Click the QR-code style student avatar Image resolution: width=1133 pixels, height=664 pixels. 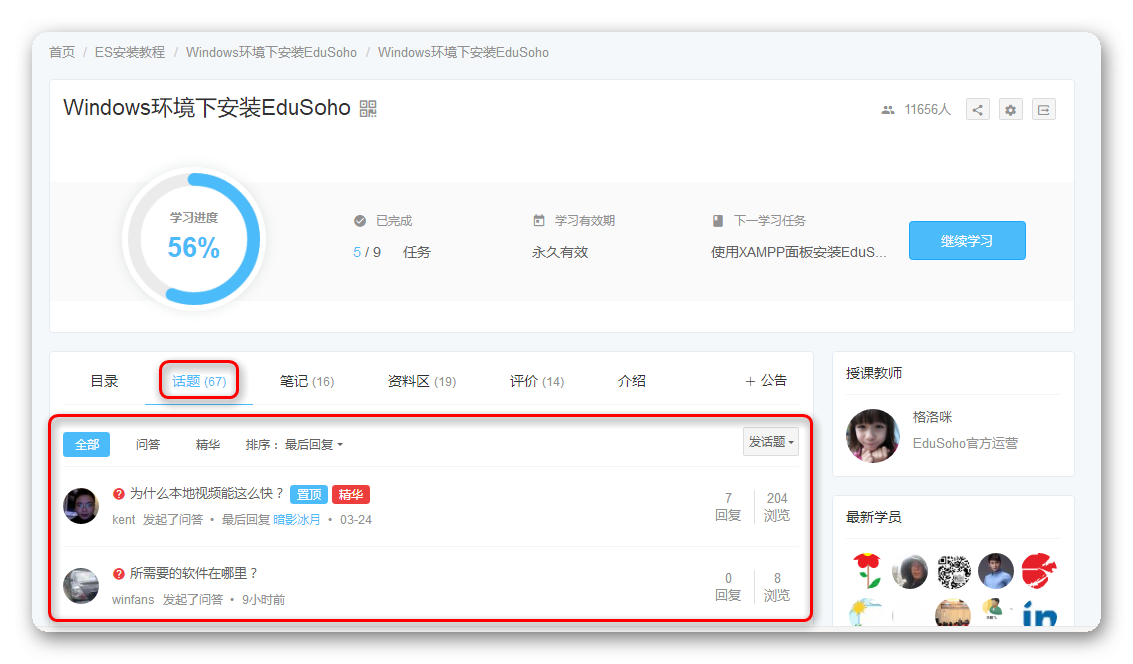[x=953, y=571]
